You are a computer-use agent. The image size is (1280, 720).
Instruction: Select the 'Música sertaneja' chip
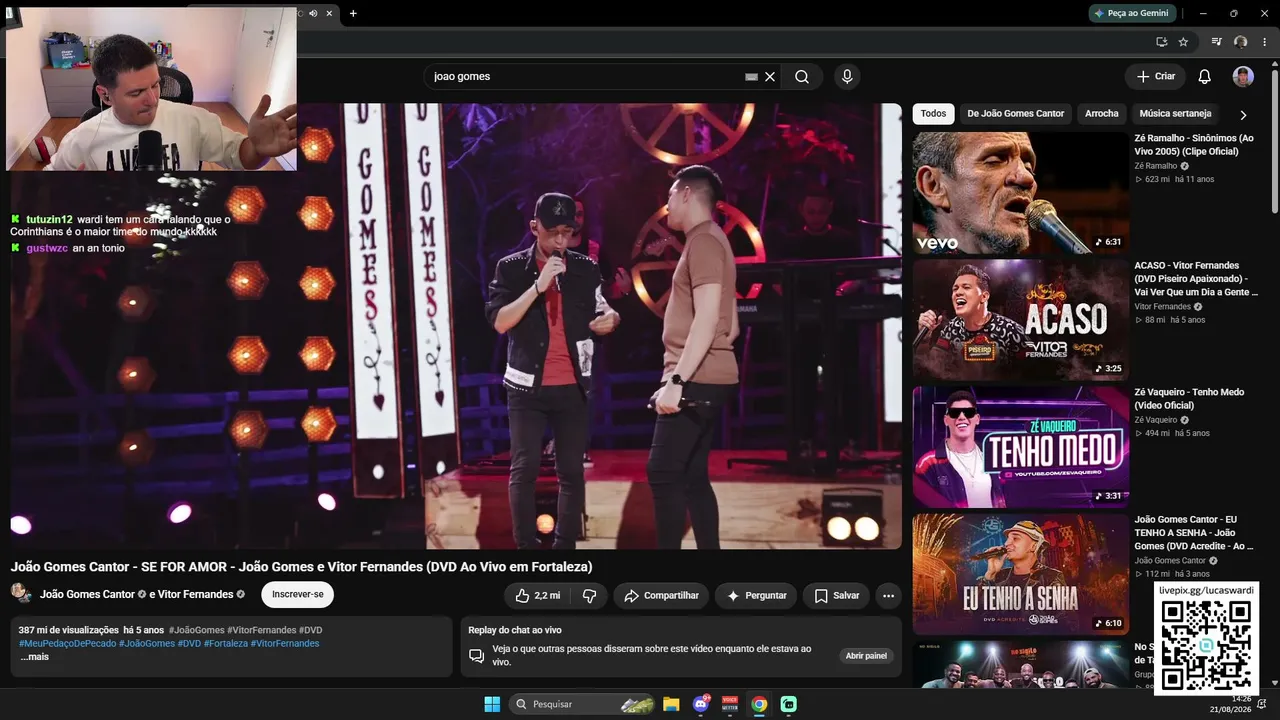tap(1175, 114)
